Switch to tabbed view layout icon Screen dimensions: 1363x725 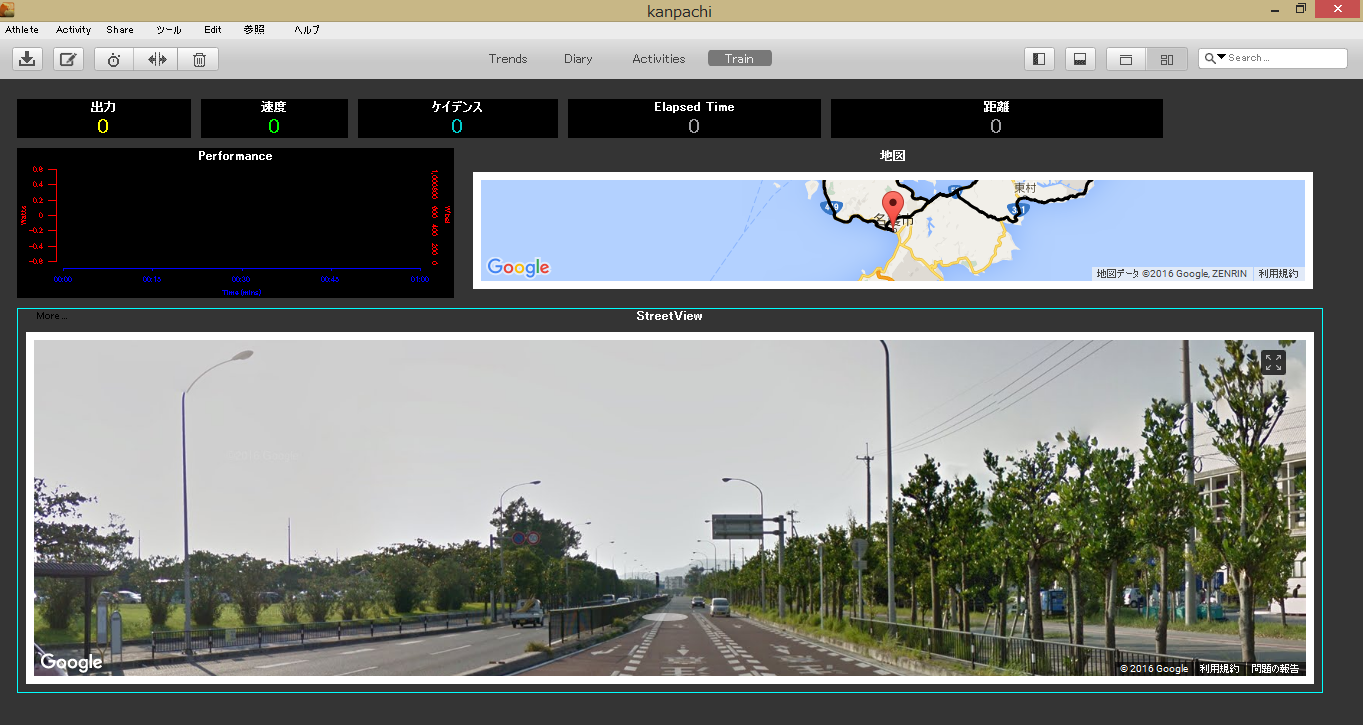click(1126, 59)
